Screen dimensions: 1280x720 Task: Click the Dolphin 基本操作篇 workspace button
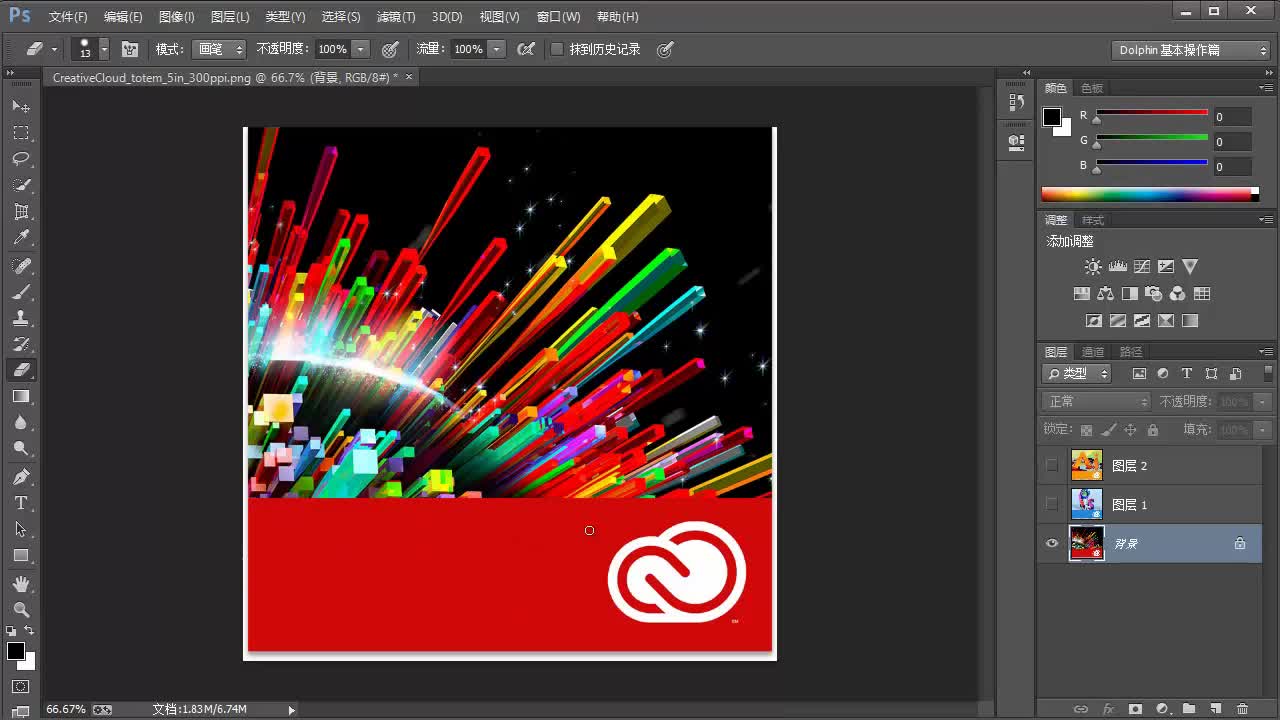pyautogui.click(x=1190, y=49)
